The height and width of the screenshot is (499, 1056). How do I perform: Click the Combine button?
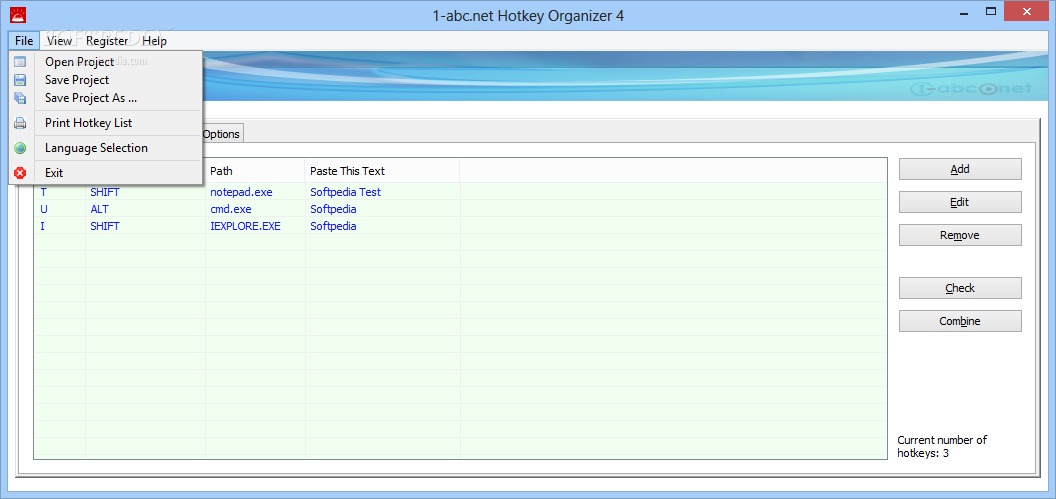pyautogui.click(x=960, y=321)
